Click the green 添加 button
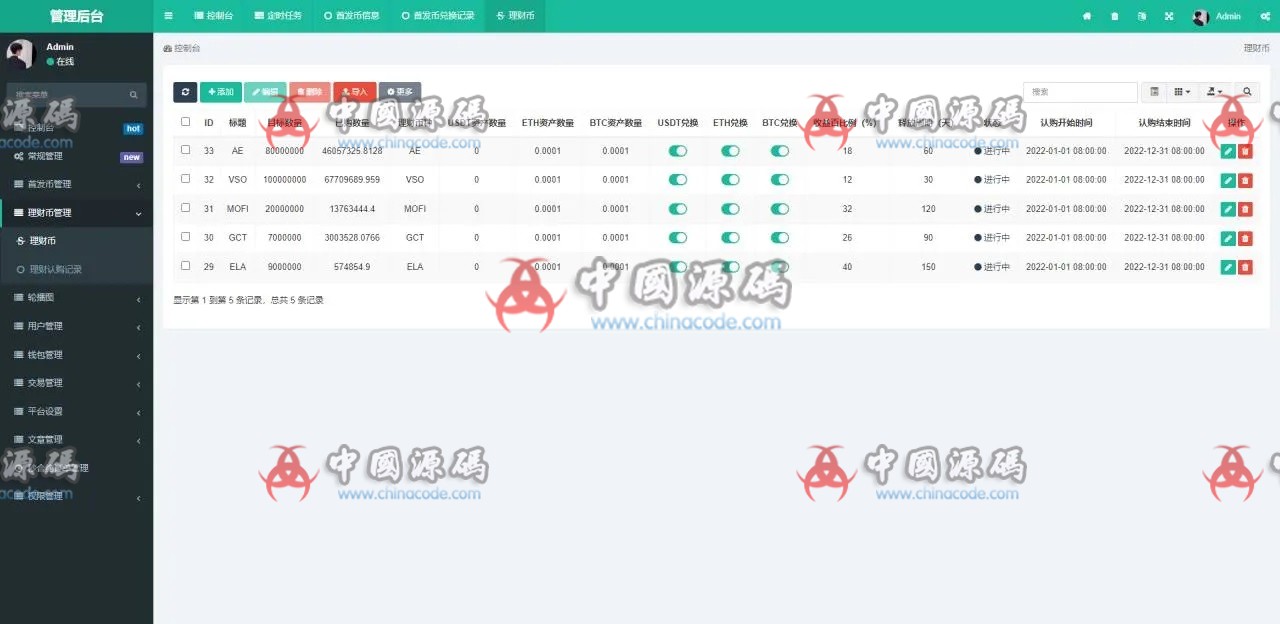The height and width of the screenshot is (624, 1280). coord(221,92)
